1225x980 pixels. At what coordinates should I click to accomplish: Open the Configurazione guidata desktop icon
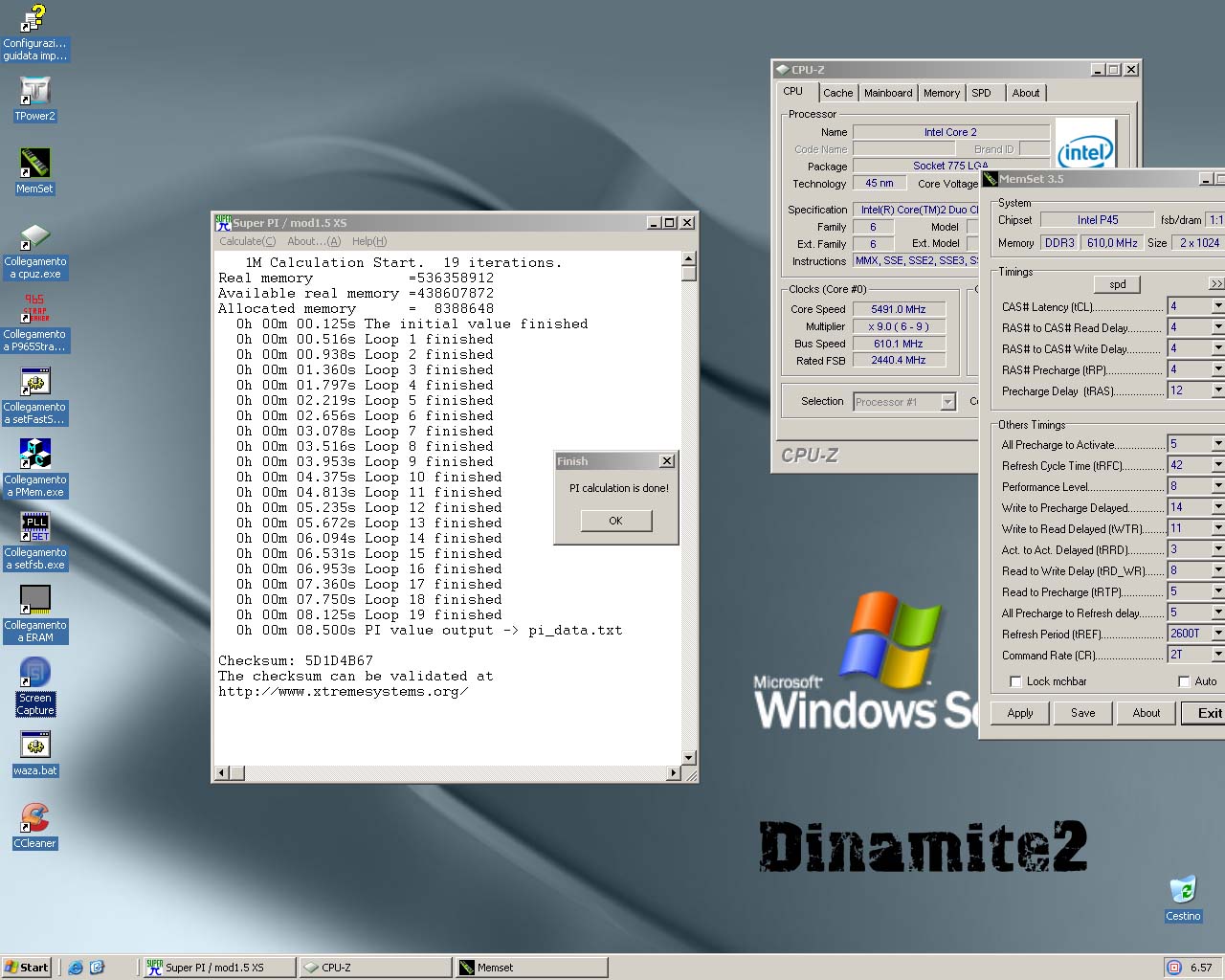pos(34,33)
